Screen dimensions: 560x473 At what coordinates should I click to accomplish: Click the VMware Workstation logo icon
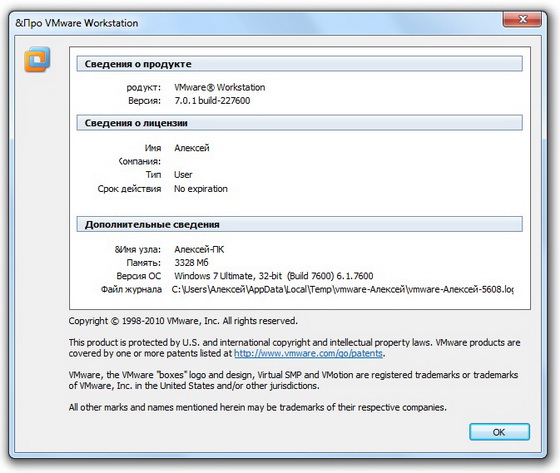pos(37,59)
